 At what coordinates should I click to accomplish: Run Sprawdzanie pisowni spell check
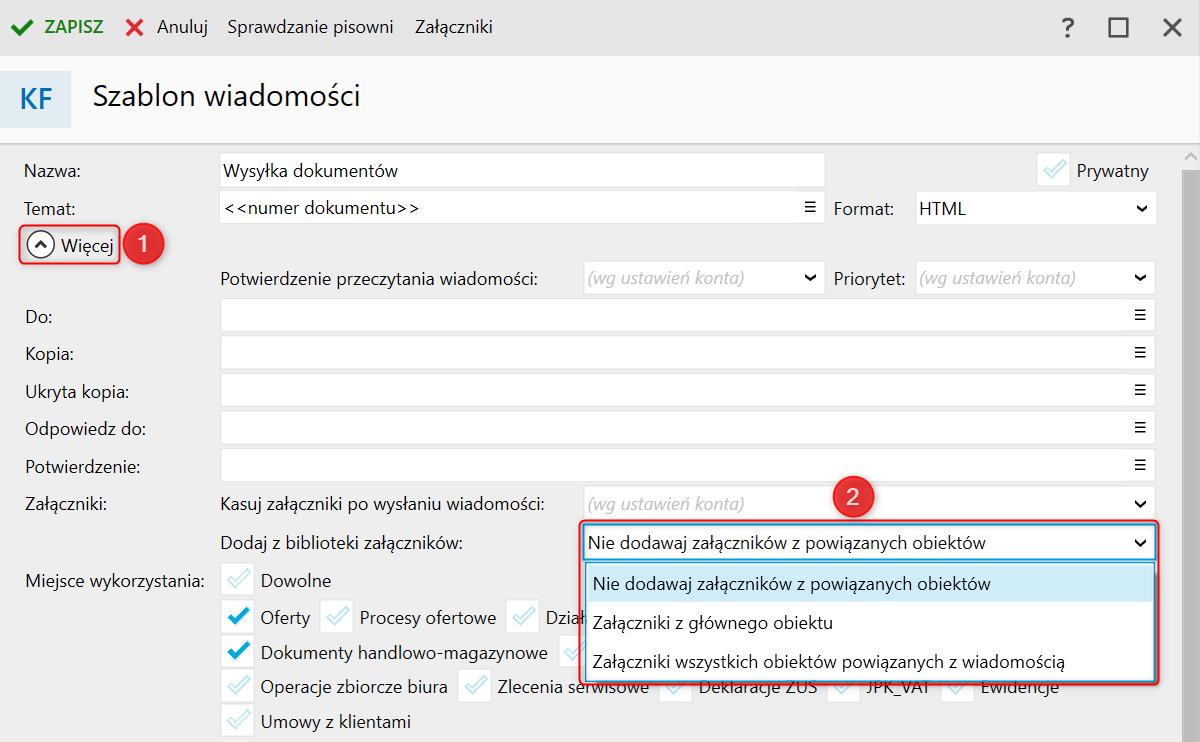pyautogui.click(x=310, y=27)
